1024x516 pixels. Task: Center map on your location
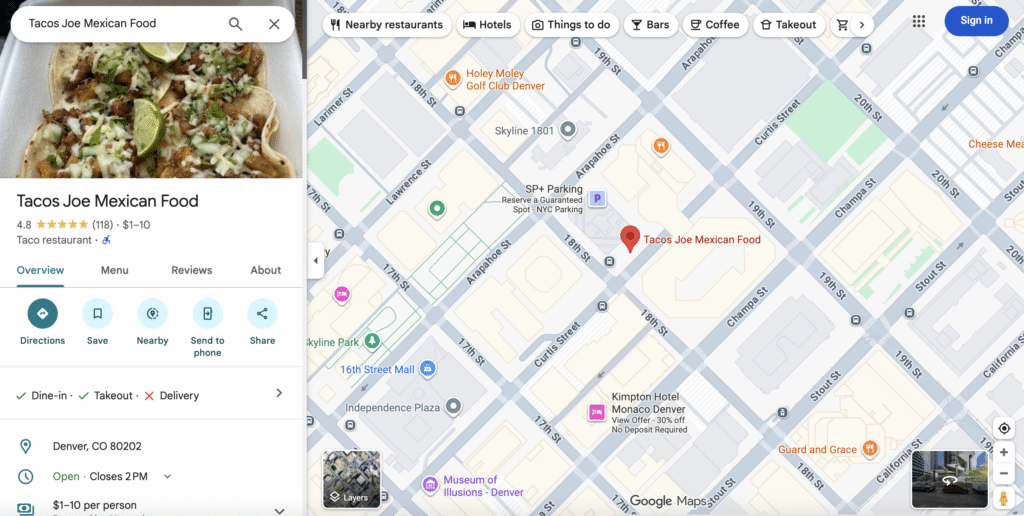pos(1004,428)
